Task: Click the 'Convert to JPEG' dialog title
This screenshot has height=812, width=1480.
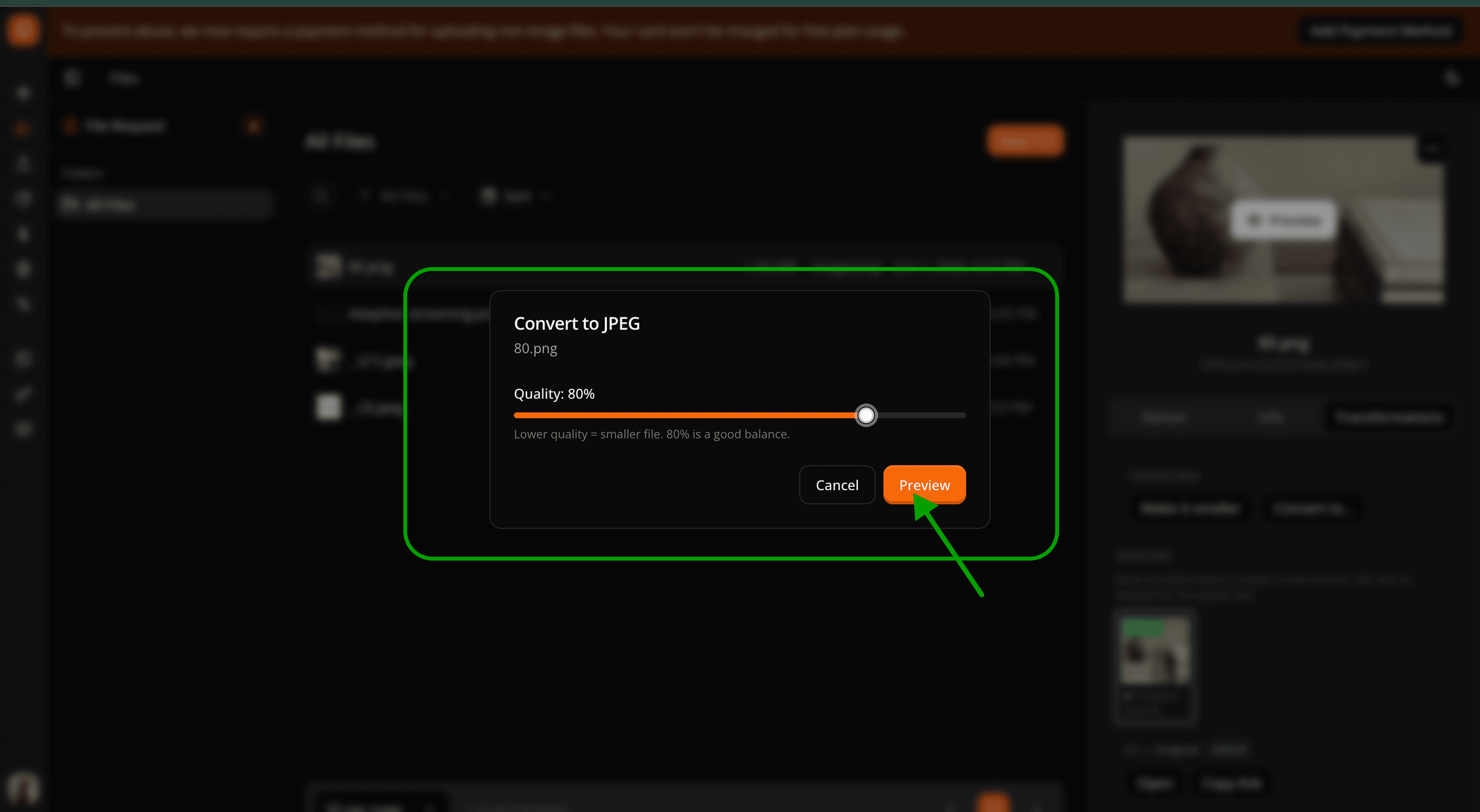Action: (576, 324)
